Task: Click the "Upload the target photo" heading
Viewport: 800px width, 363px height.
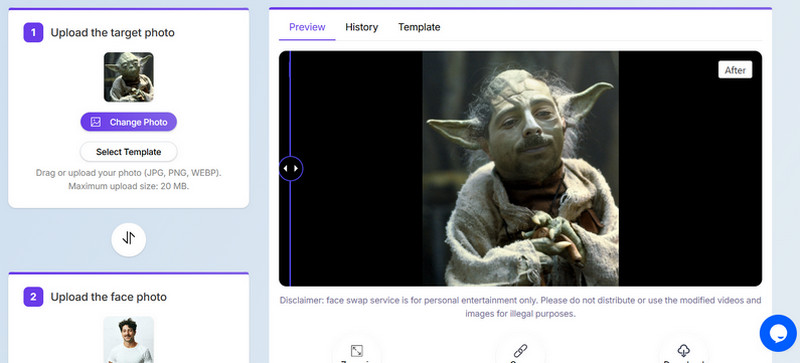Action: click(x=112, y=33)
